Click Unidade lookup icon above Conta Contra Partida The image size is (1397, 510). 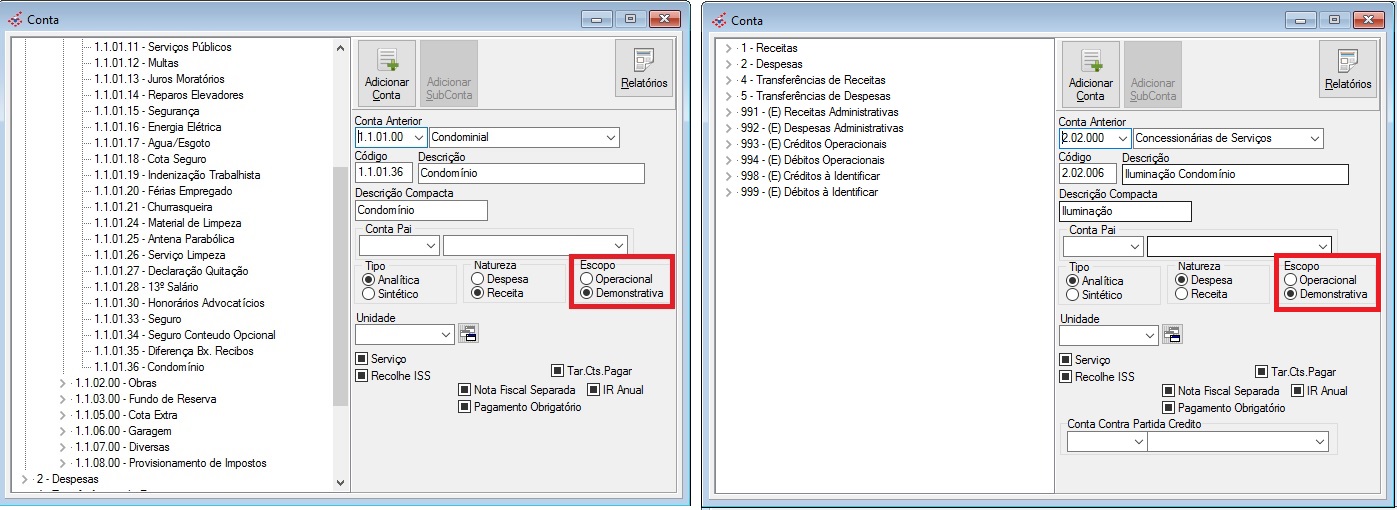pyautogui.click(x=1172, y=335)
